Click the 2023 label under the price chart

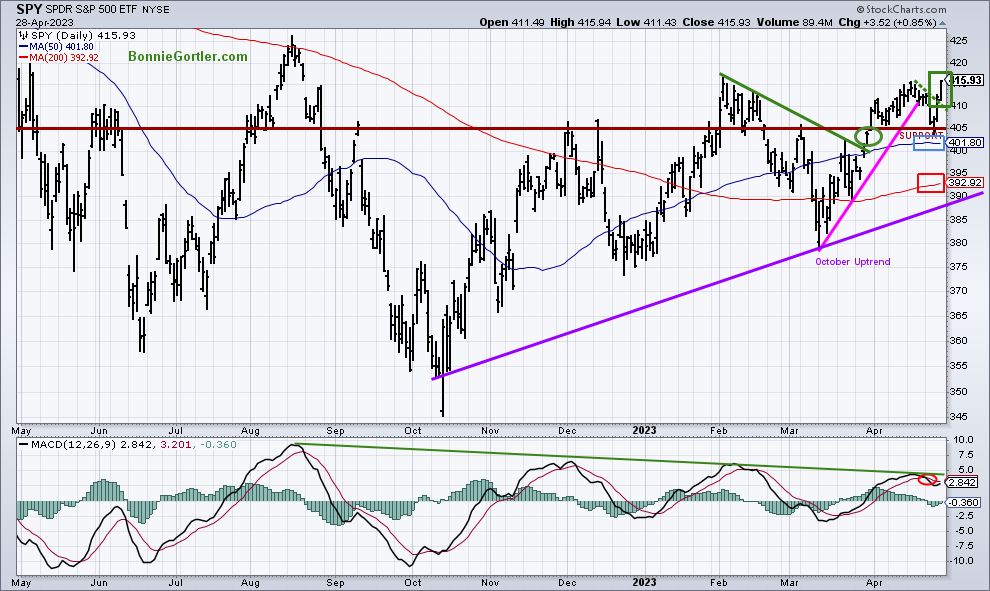point(644,431)
